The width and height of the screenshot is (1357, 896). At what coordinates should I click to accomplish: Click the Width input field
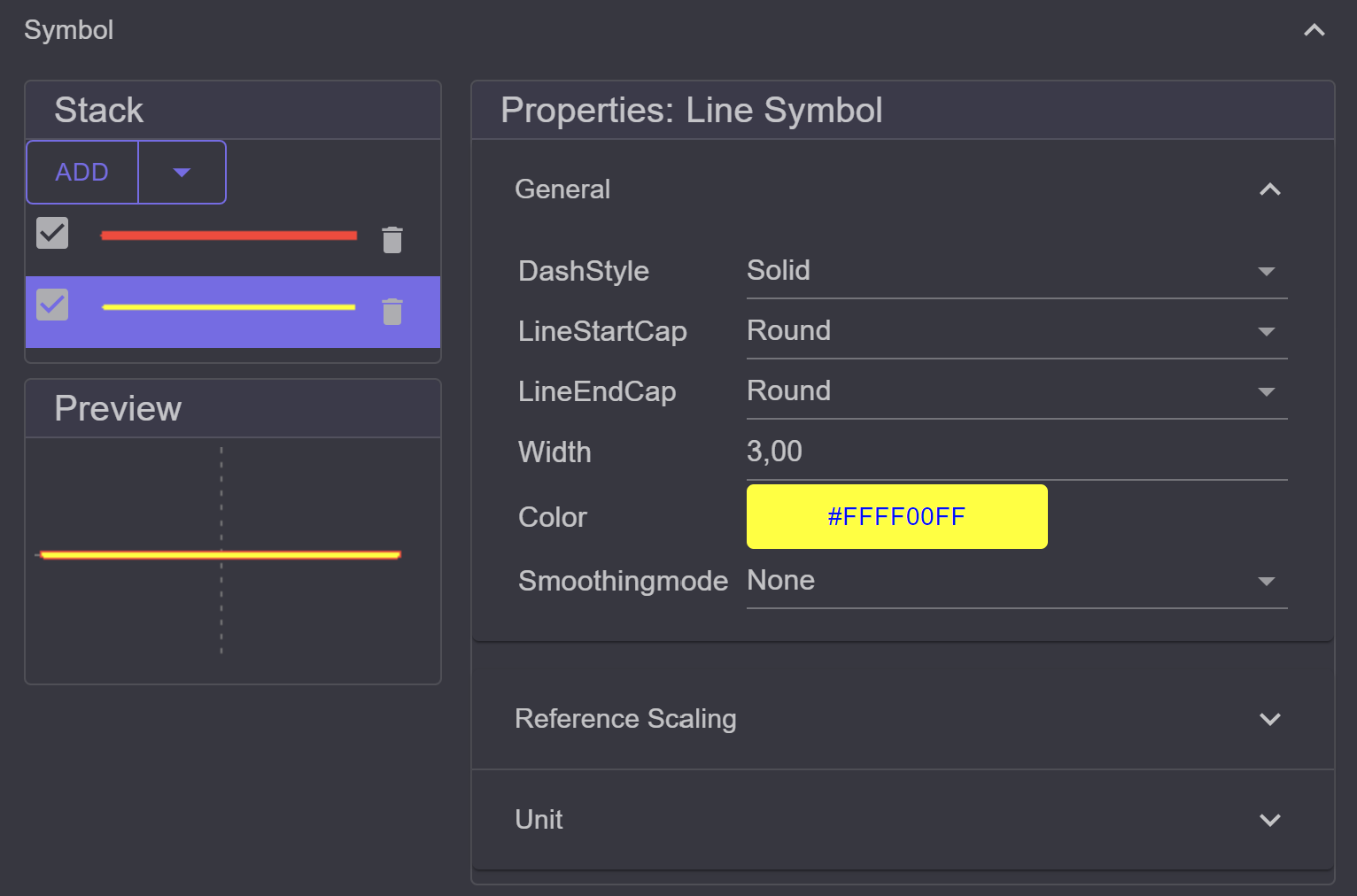1017,452
